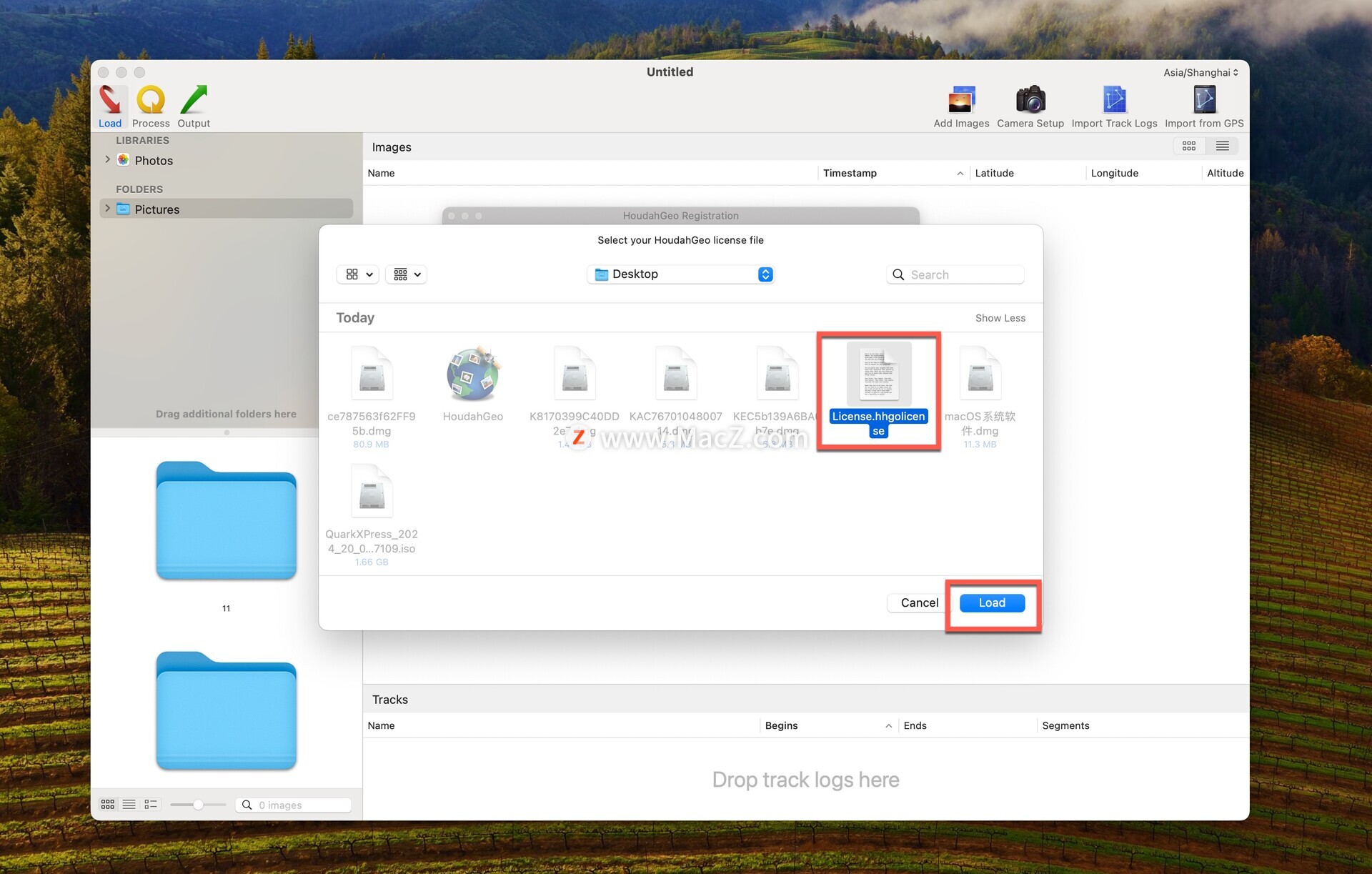
Task: Choose Import from GPS icon
Action: 1204,106
